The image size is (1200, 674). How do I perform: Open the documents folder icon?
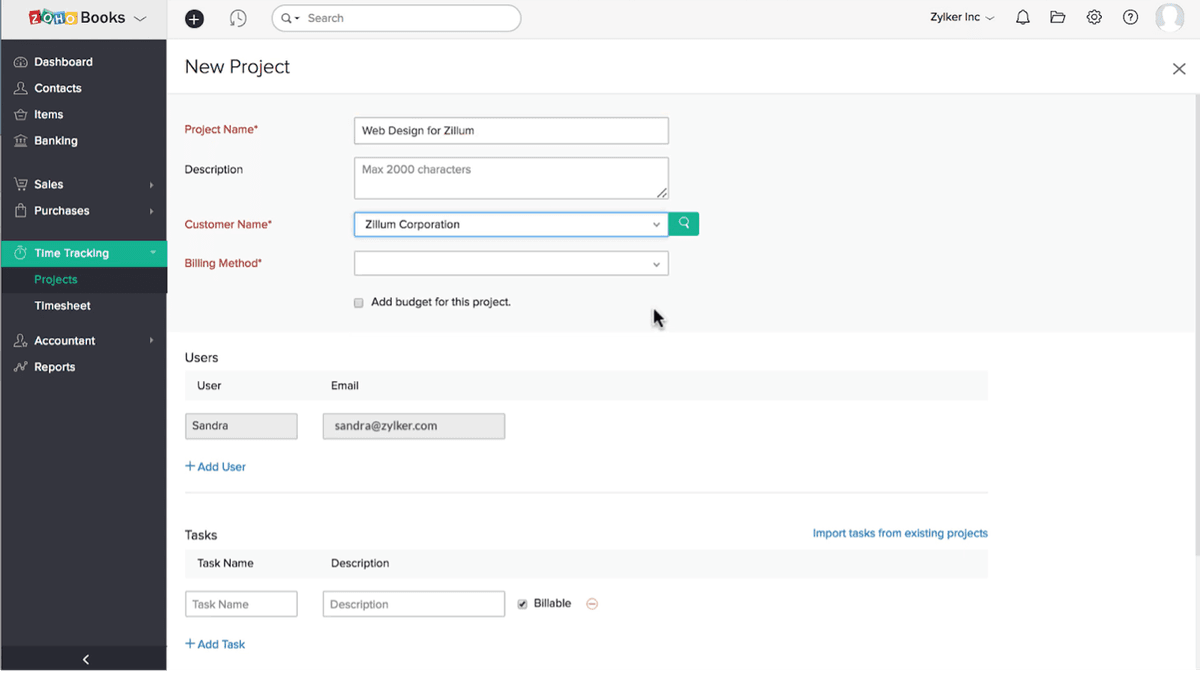click(x=1057, y=18)
